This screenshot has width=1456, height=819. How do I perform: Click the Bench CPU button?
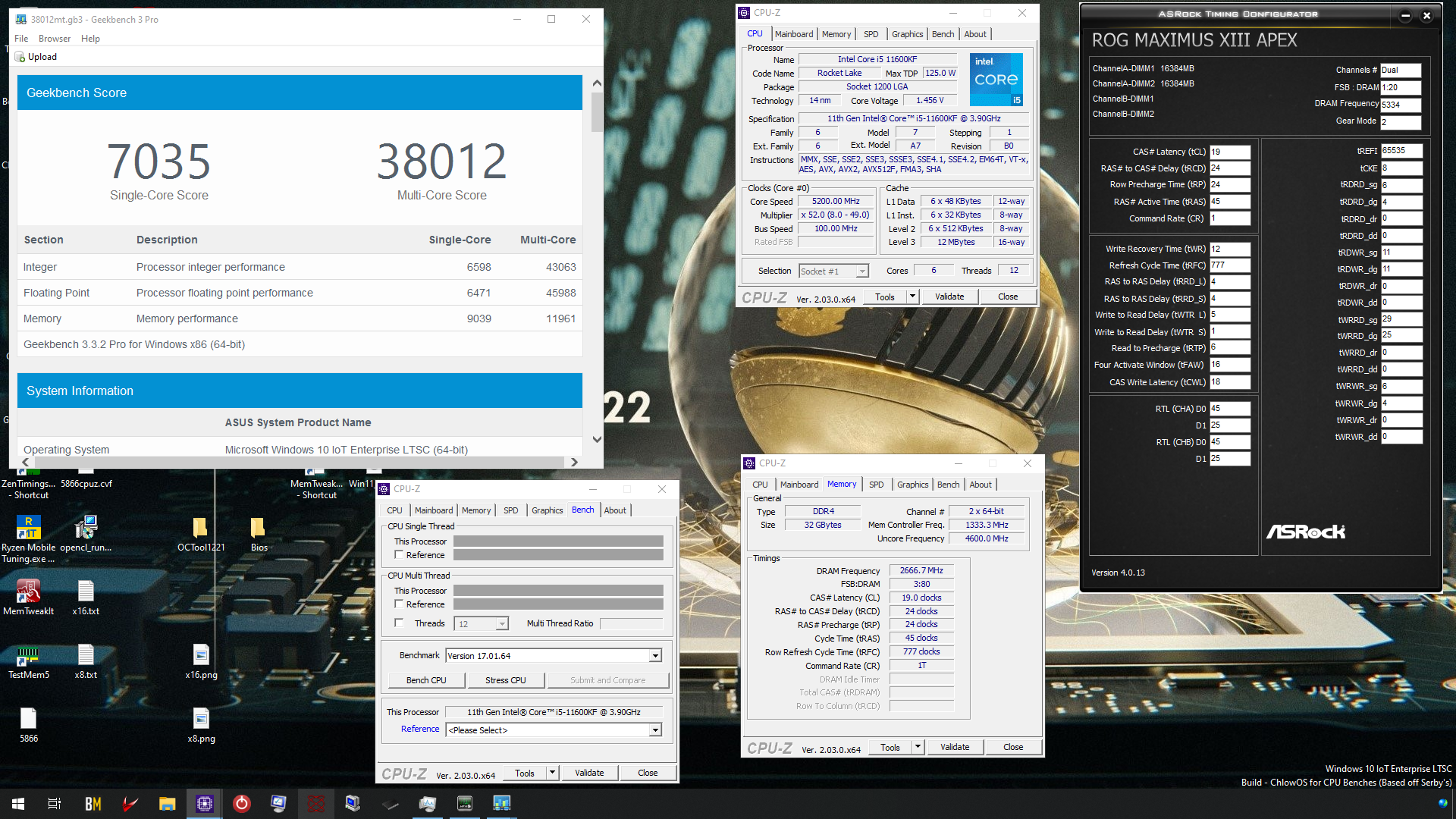point(426,680)
